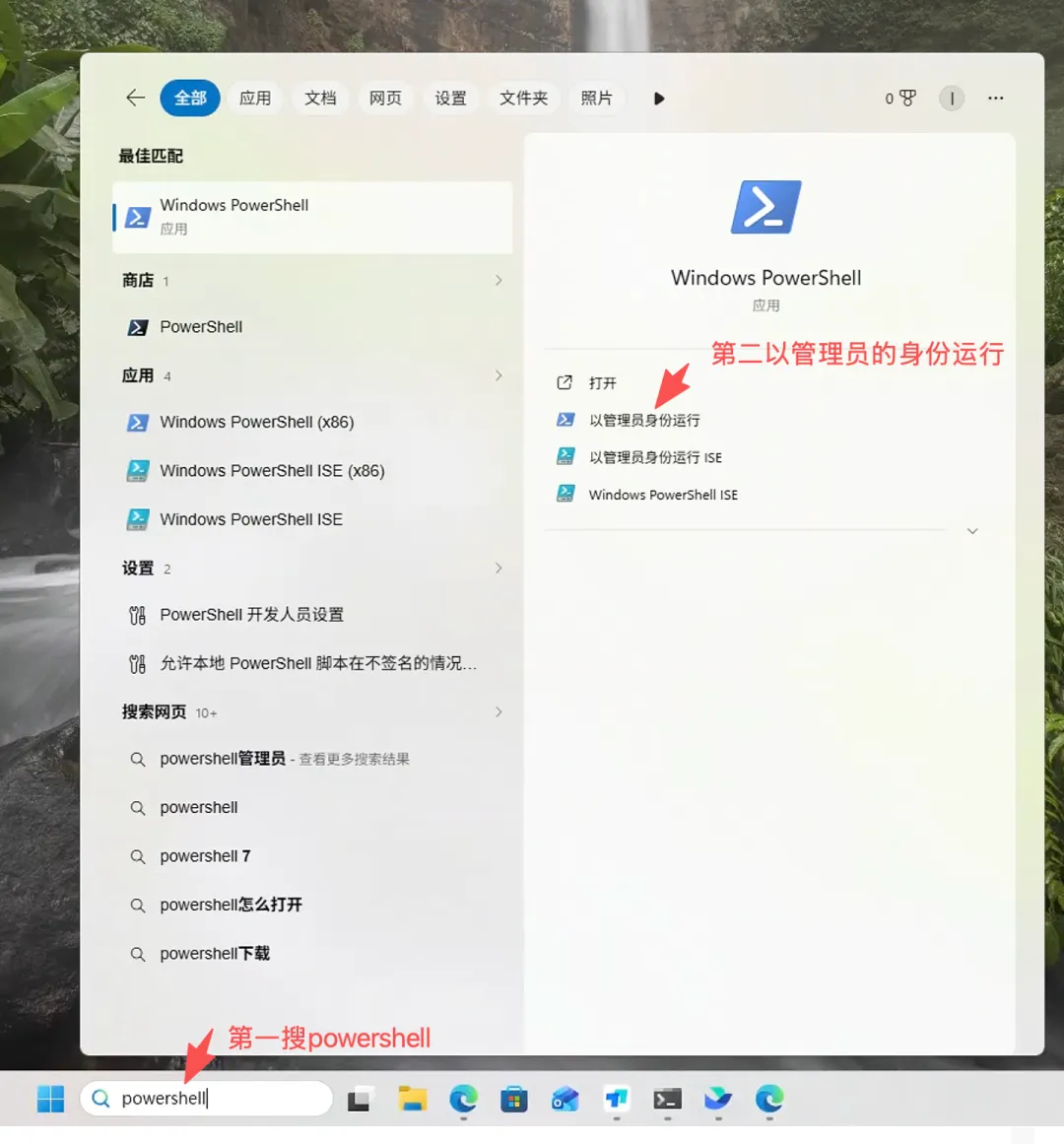The image size is (1064, 1144).
Task: Expand the 应用 category chevron
Action: pyautogui.click(x=499, y=375)
